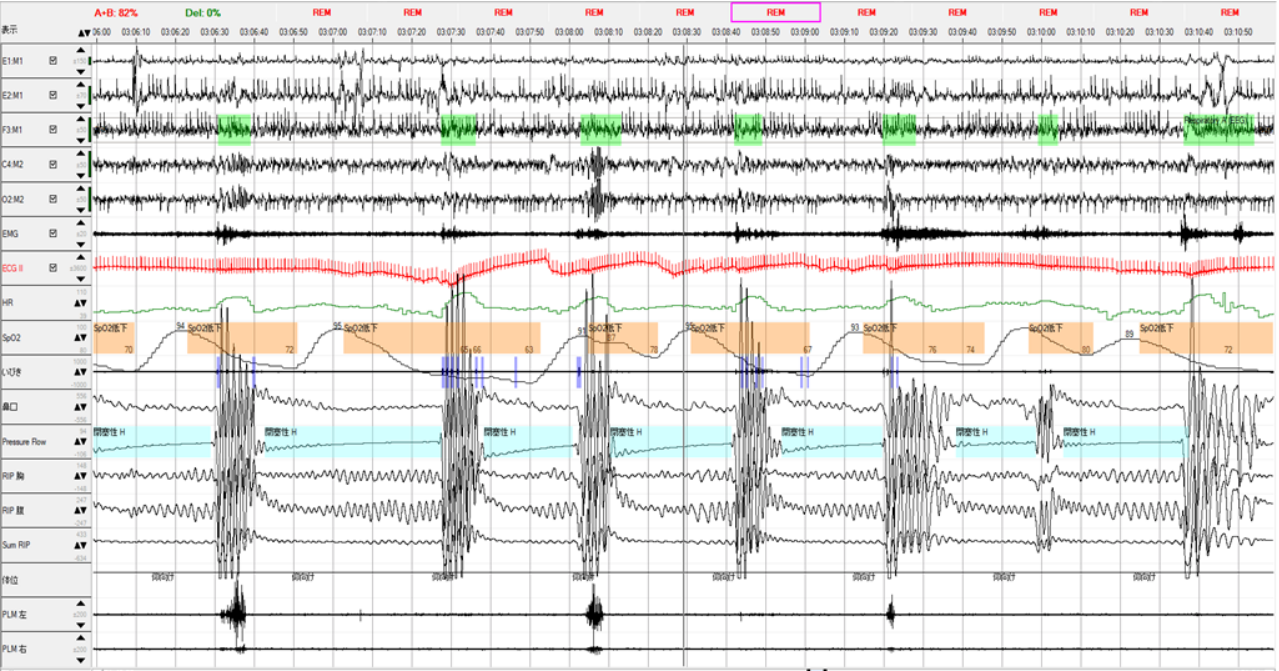The width and height of the screenshot is (1279, 671).
Task: Click the 03:06:10 time label on the ruler
Action: [136, 32]
